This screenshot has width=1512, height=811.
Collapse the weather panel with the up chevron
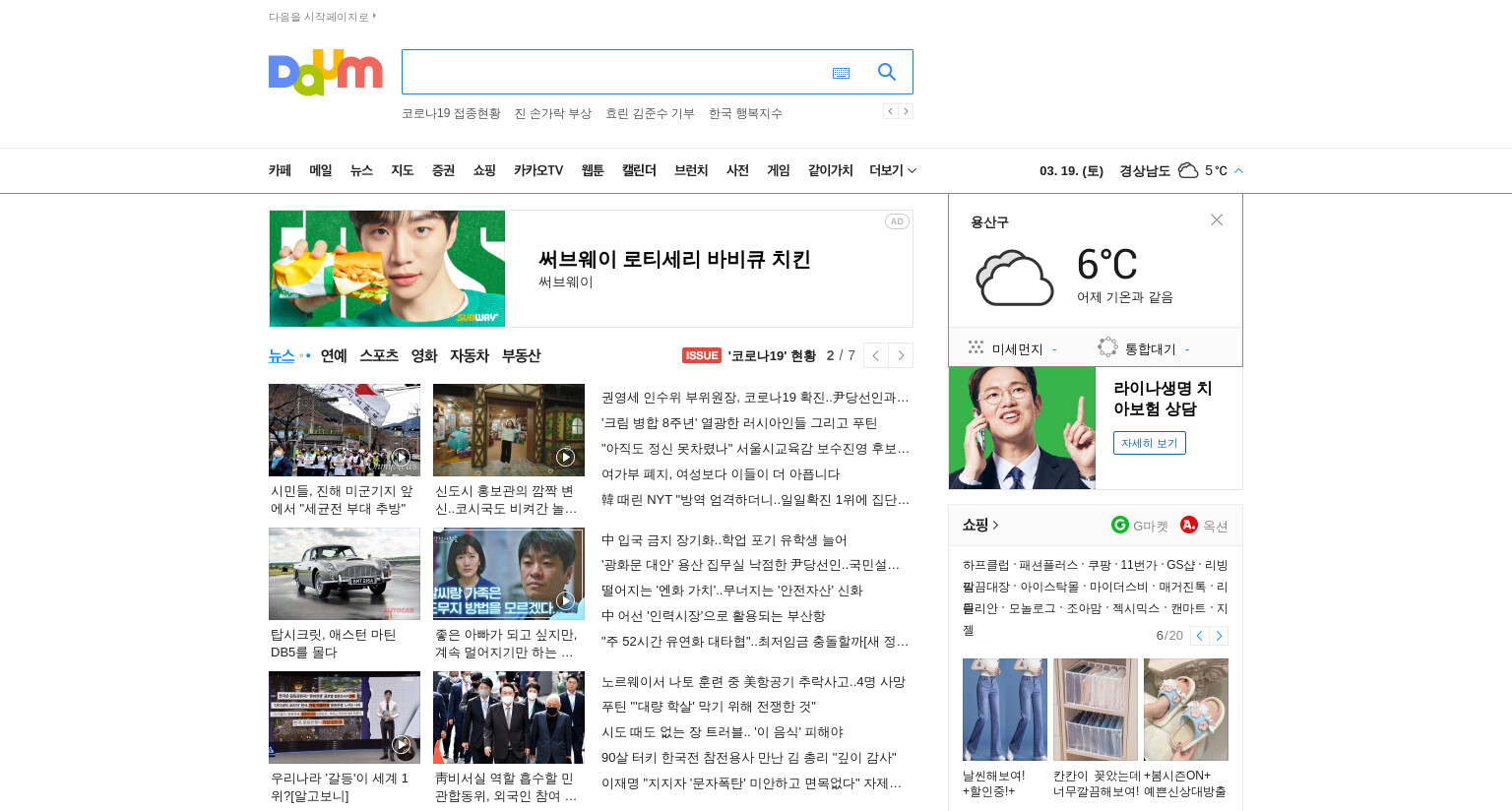(1238, 170)
